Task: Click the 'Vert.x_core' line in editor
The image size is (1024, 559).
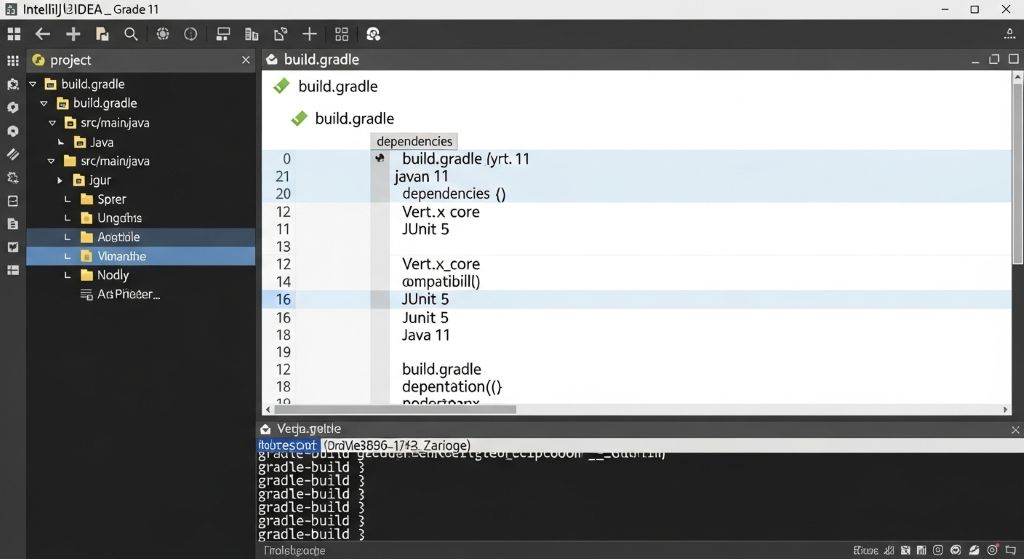Action: (x=441, y=264)
